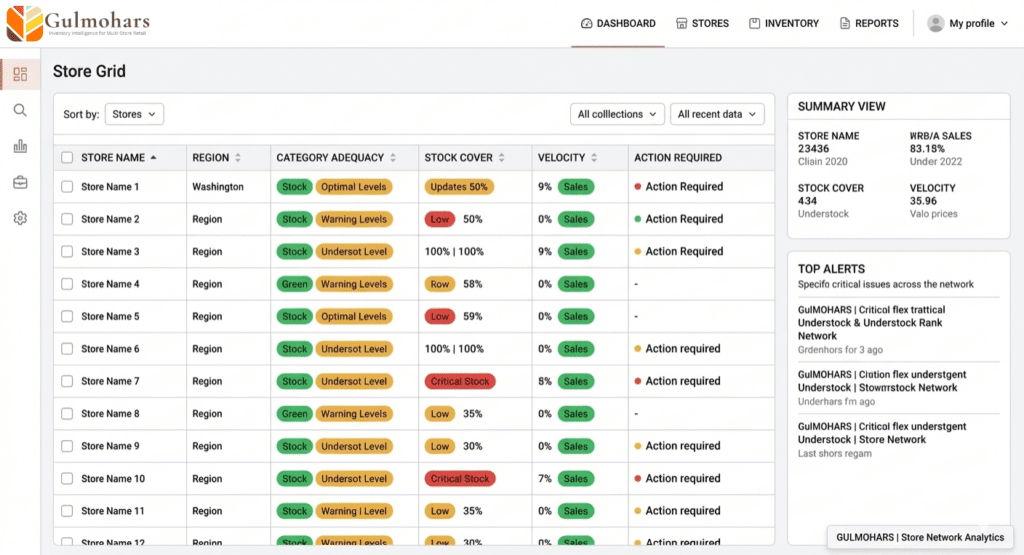Click the Low badge for Store Name 2

coord(440,219)
